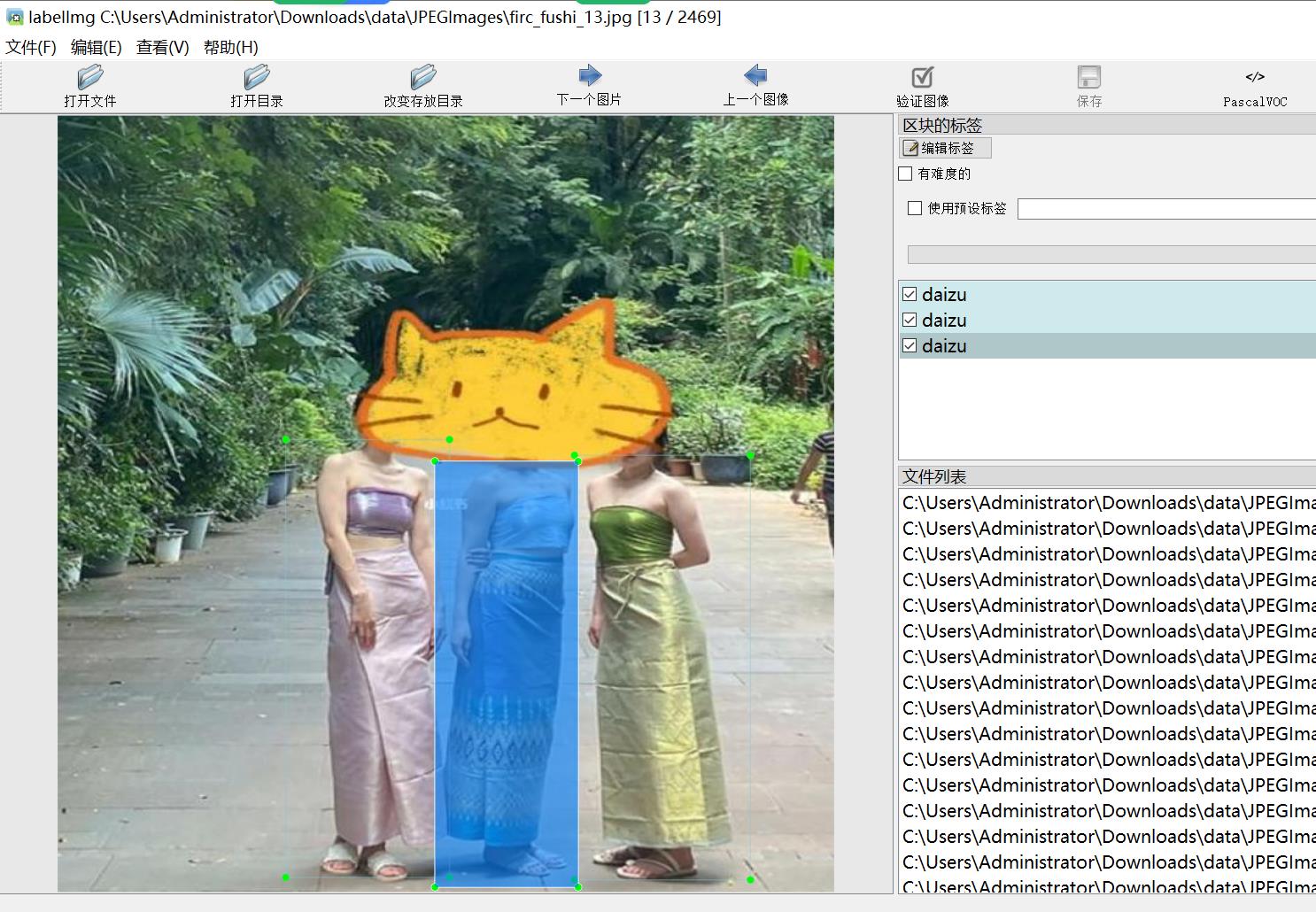Toggle the first daizu label checkbox
Viewport: 1316px width, 912px height.
(910, 294)
